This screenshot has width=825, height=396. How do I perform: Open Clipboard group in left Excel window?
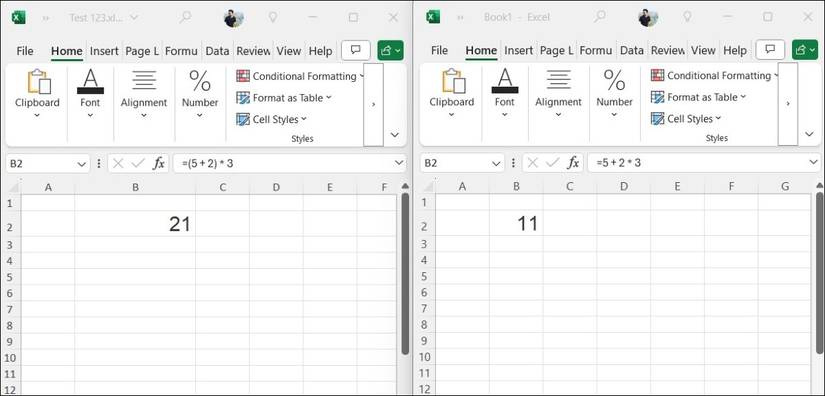click(x=37, y=94)
